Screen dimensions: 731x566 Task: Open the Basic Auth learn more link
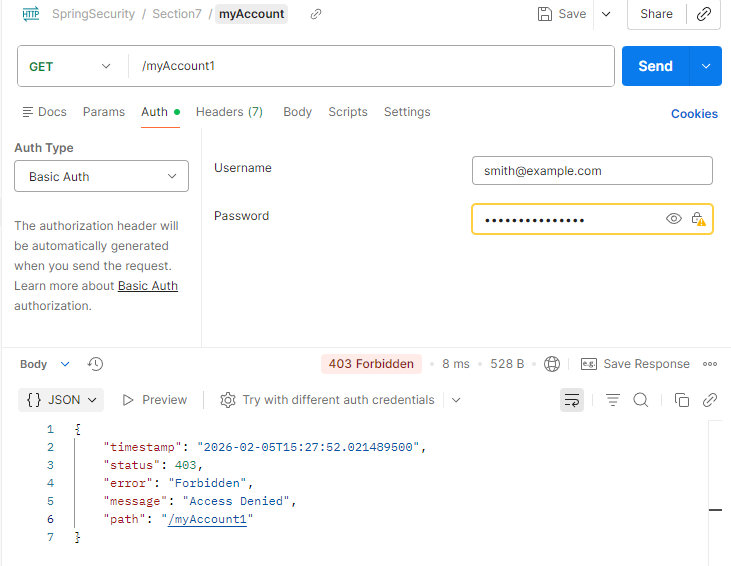point(148,286)
